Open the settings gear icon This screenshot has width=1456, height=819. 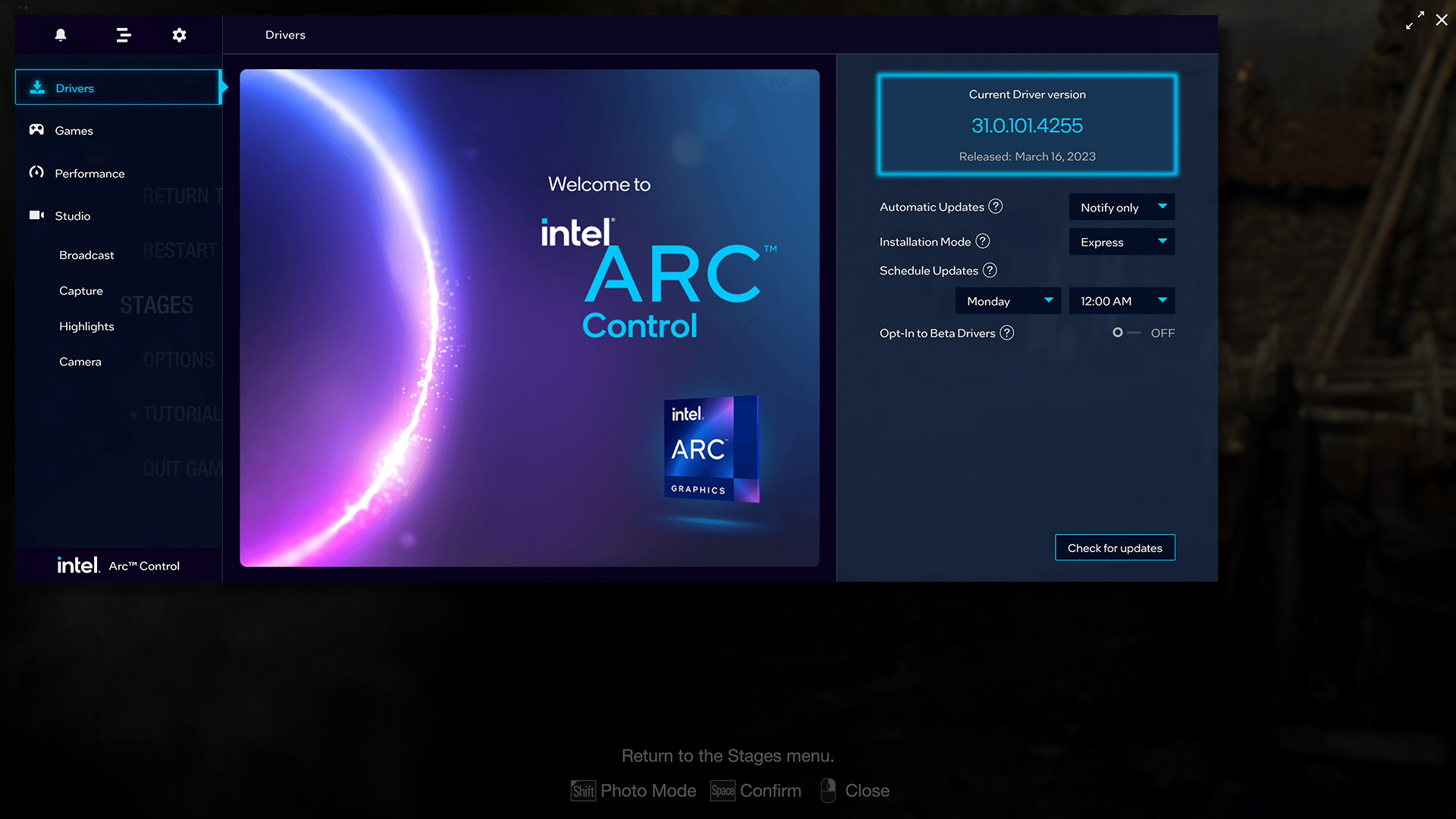click(x=179, y=35)
